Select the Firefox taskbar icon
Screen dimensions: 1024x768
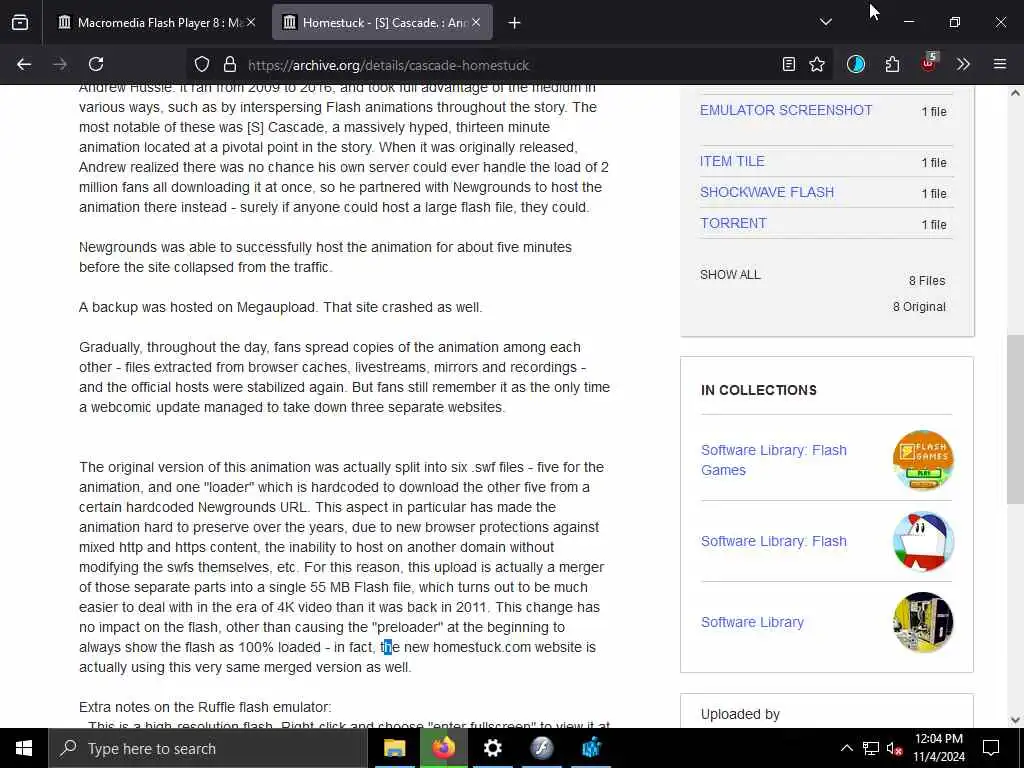(x=443, y=748)
